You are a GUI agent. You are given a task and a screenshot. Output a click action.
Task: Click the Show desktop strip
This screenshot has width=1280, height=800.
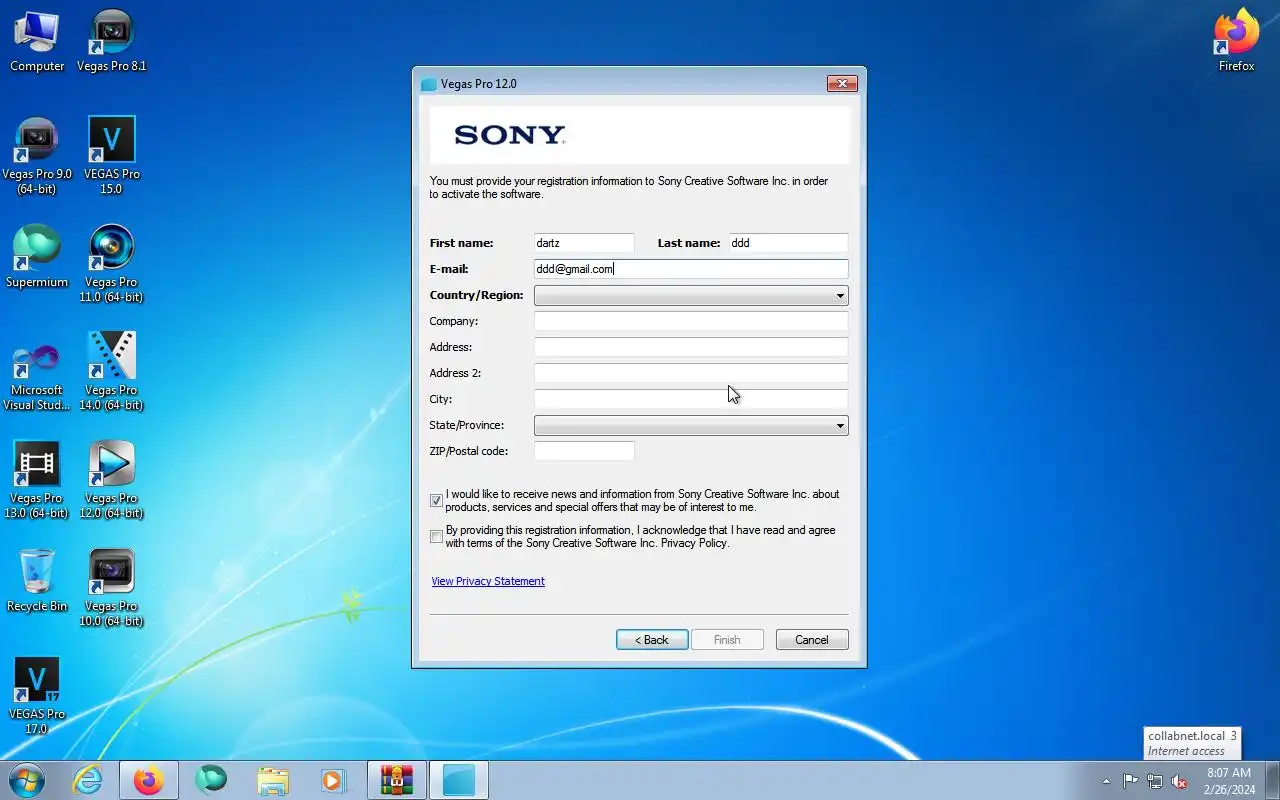click(x=1272, y=780)
